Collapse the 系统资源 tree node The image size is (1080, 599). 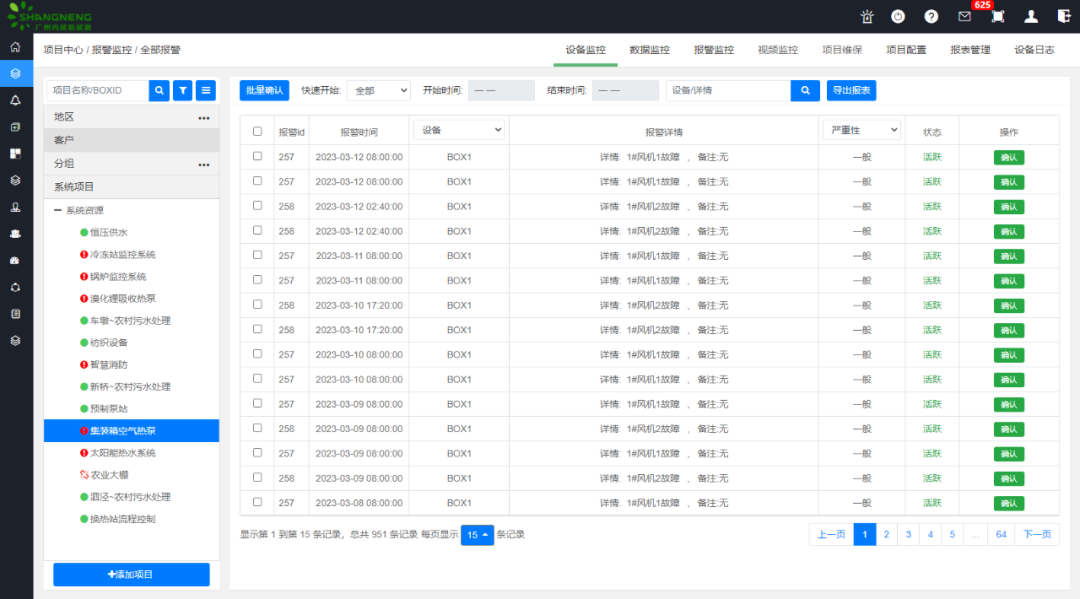(58, 210)
